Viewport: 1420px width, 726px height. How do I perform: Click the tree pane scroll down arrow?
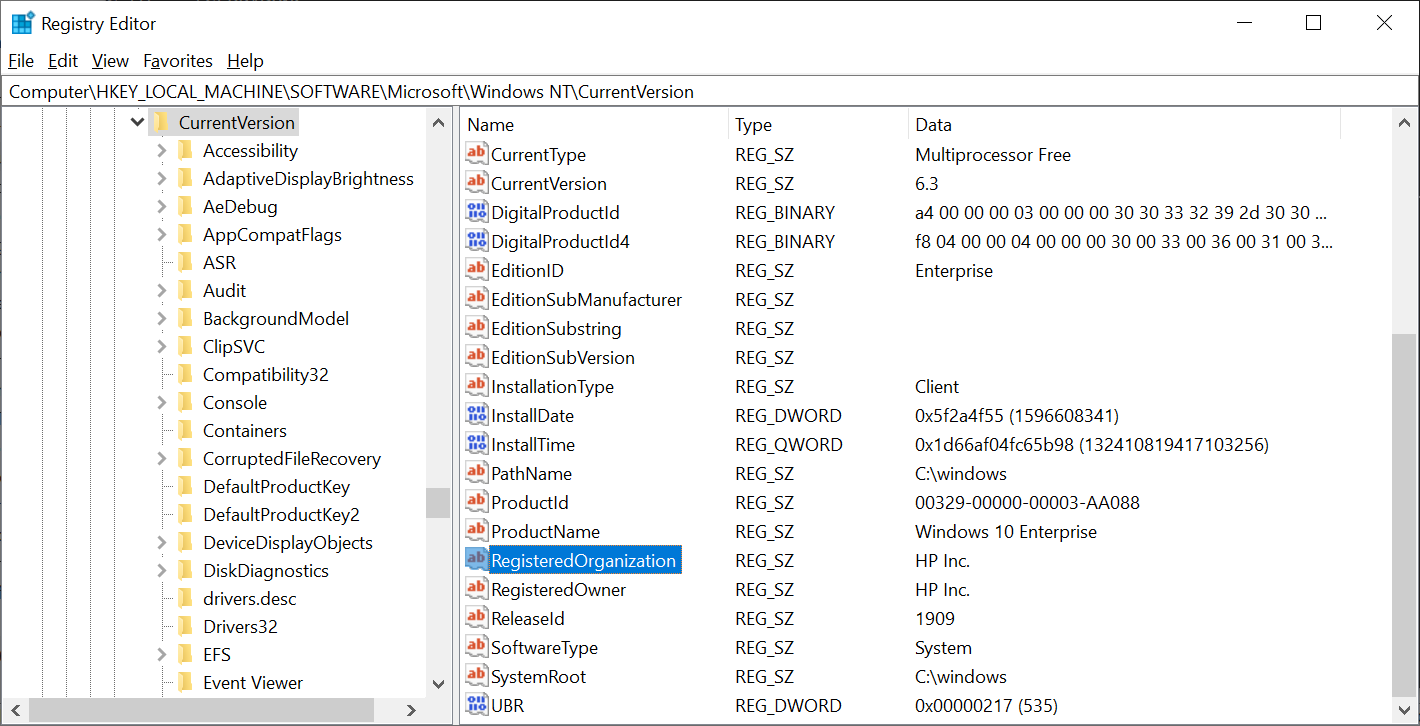tap(438, 684)
